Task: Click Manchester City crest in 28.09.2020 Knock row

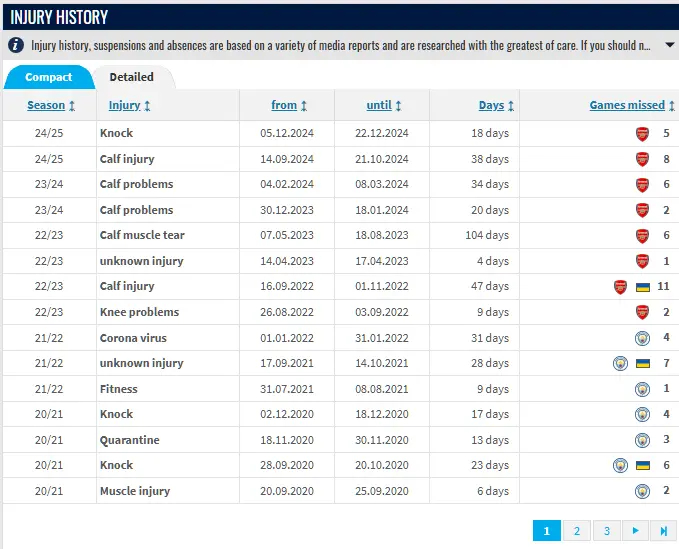Action: tap(621, 465)
